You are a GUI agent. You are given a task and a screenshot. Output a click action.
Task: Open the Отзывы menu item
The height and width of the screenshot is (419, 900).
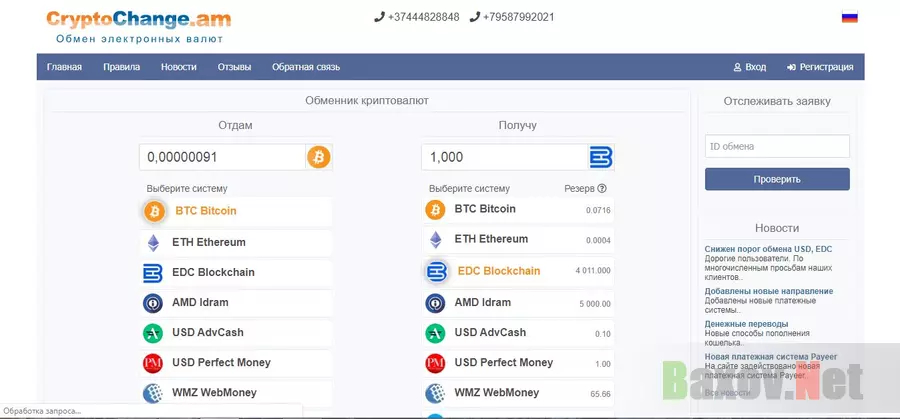click(234, 67)
